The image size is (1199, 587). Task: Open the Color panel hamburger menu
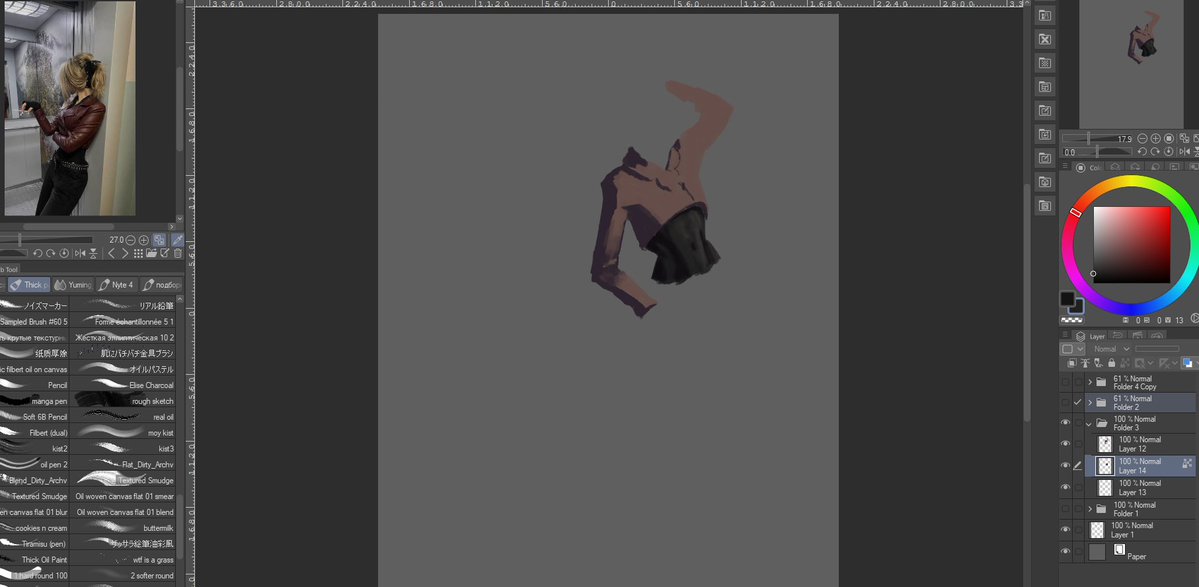point(1065,166)
